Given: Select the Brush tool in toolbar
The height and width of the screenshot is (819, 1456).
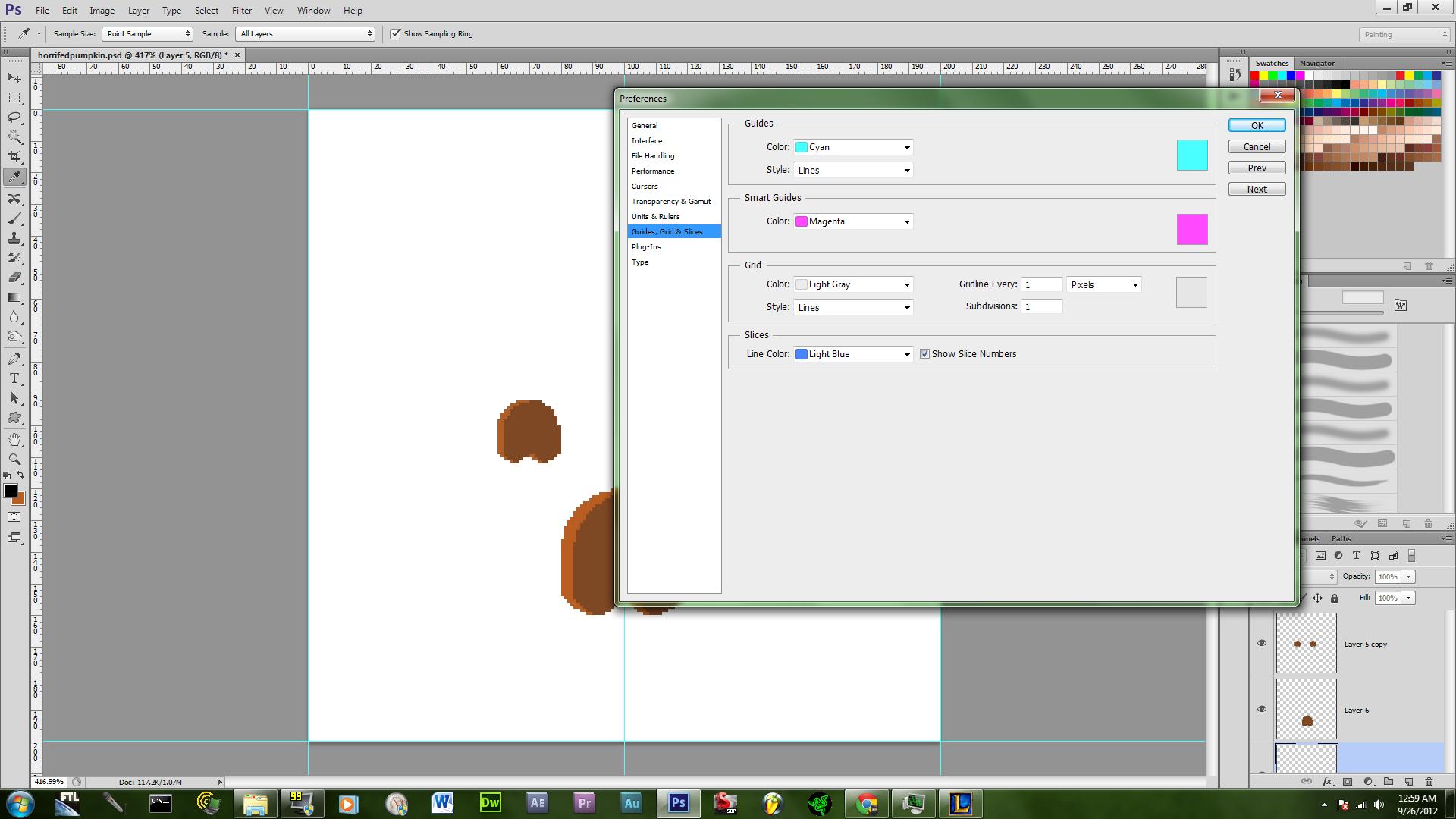Looking at the screenshot, I should 14,217.
